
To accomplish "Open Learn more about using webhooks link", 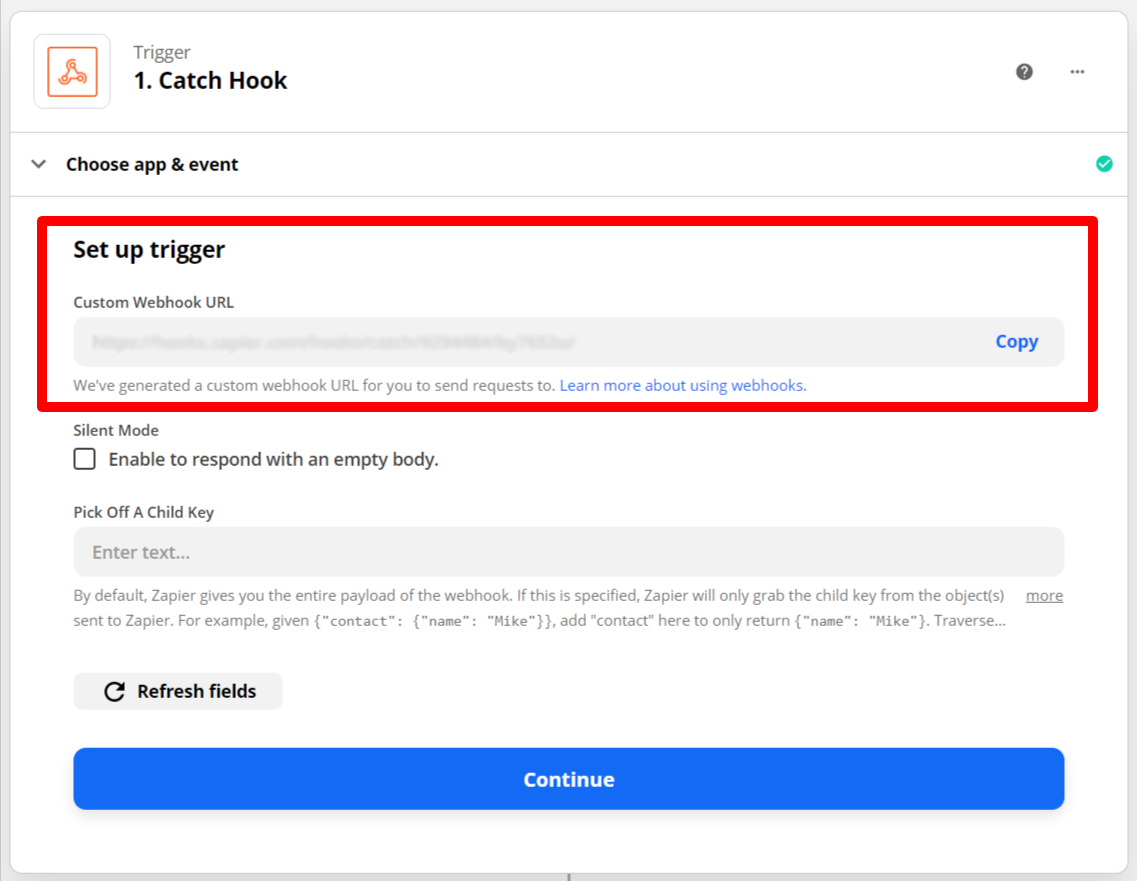I will point(682,385).
